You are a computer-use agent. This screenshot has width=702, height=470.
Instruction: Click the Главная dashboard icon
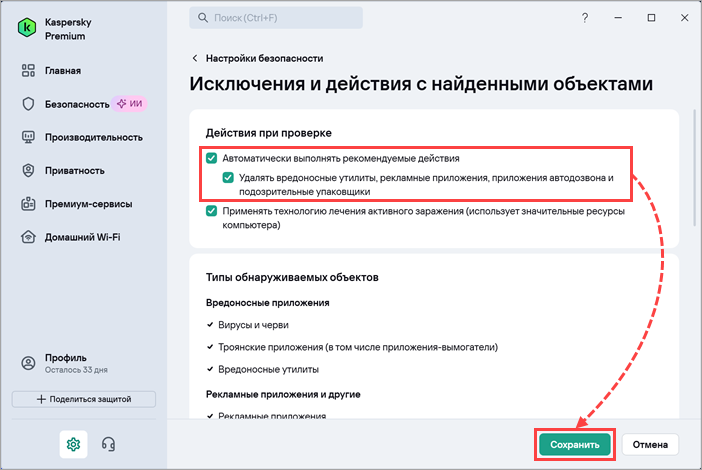coord(28,71)
